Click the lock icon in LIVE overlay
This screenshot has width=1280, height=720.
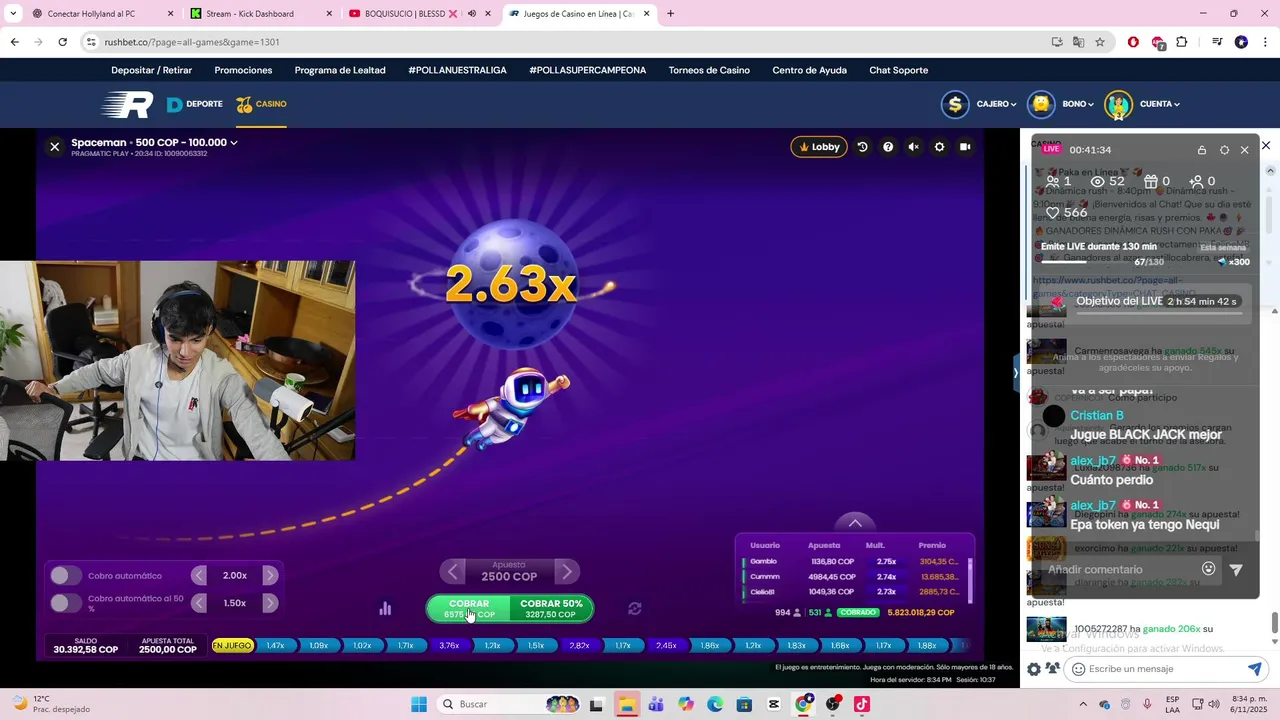[x=1202, y=150]
